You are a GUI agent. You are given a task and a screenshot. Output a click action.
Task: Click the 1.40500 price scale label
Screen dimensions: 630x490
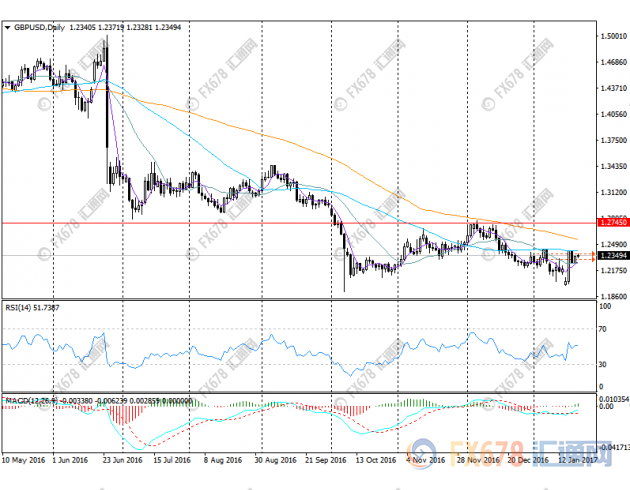tap(610, 115)
